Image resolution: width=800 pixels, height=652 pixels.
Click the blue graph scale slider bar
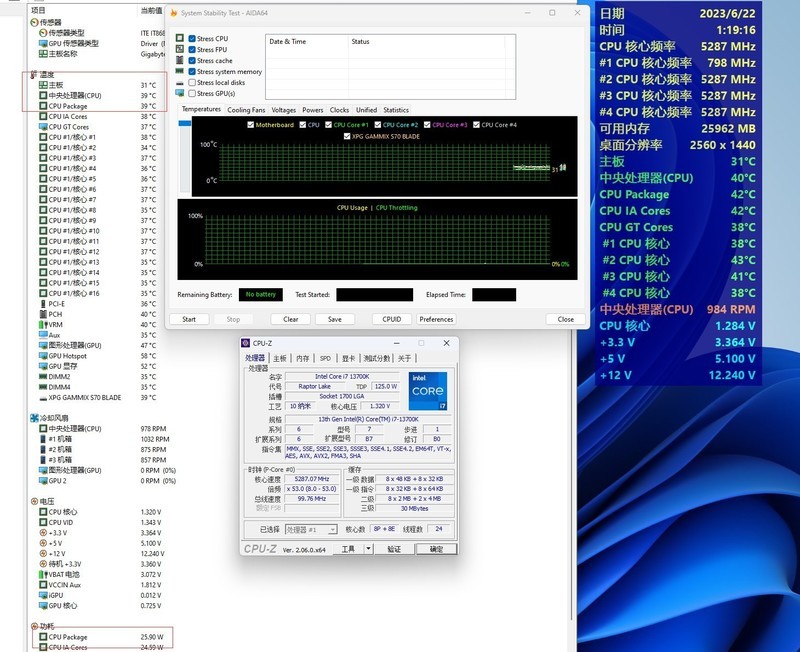coord(184,123)
